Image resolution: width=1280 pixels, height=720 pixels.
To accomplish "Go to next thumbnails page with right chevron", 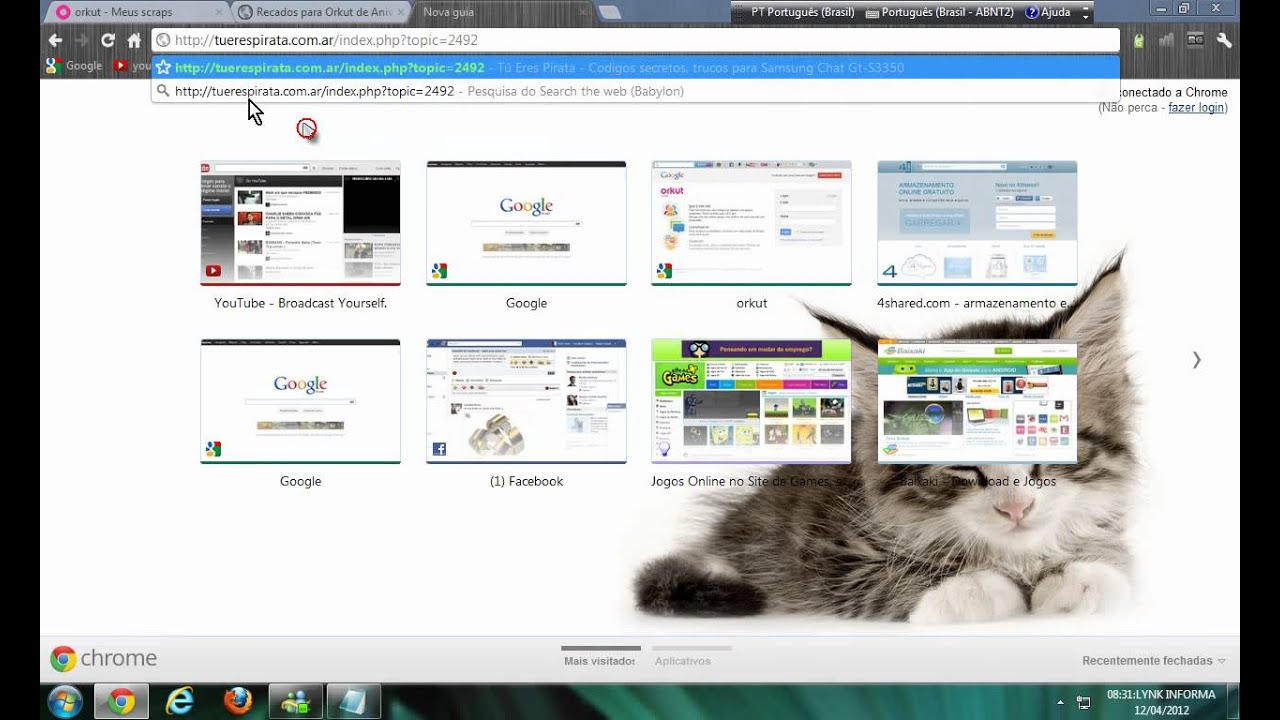I will (1196, 360).
